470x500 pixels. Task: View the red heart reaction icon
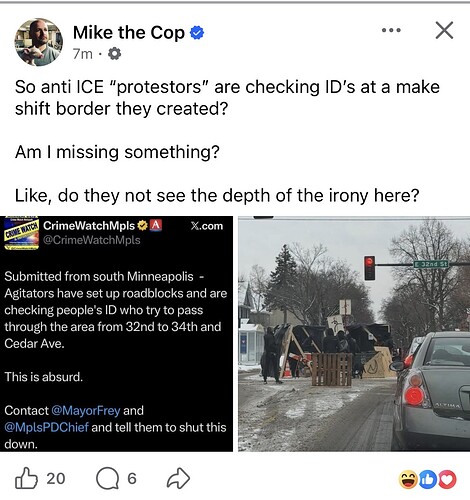pyautogui.click(x=447, y=479)
